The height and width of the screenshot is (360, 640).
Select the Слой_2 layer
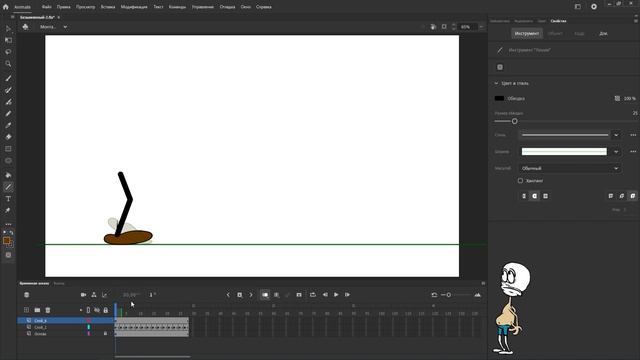click(40, 327)
